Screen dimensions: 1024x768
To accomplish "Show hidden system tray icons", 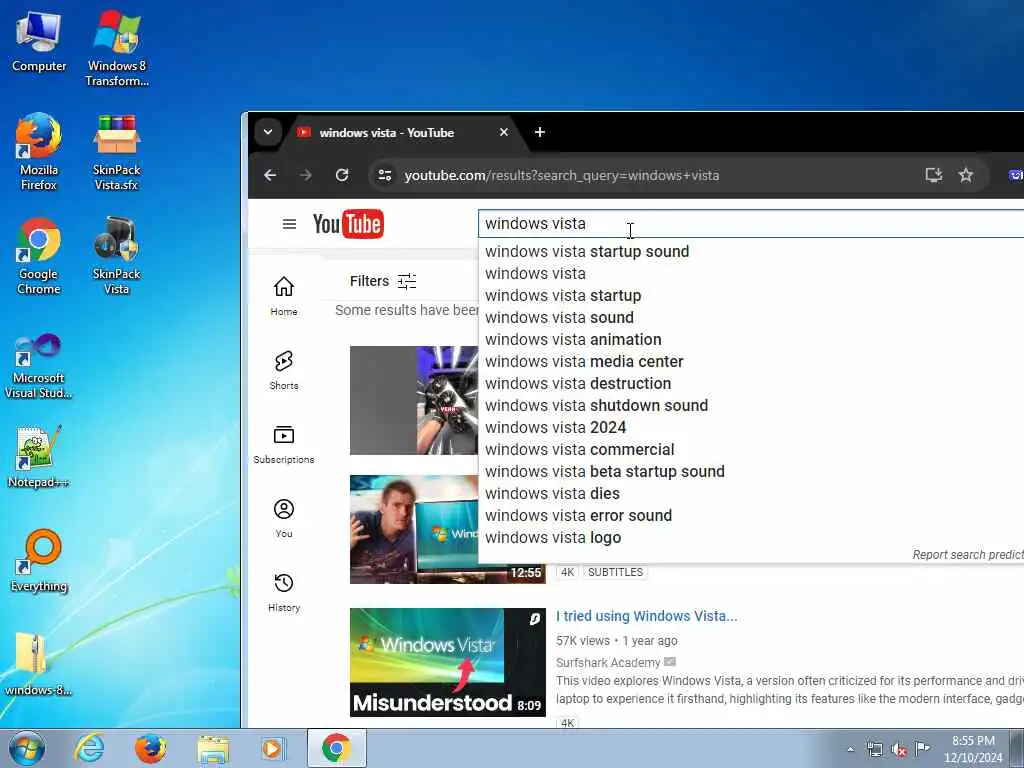I will (x=850, y=750).
